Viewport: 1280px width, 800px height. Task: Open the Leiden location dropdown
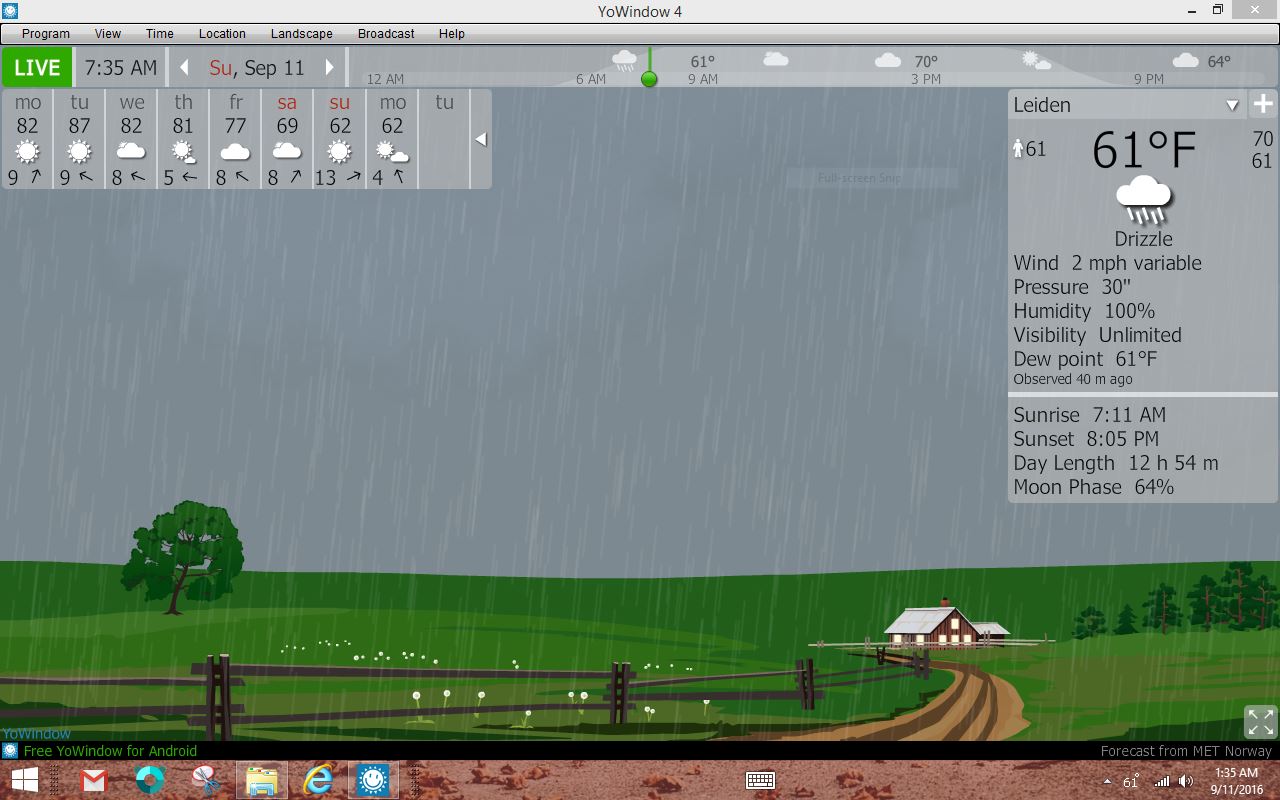pyautogui.click(x=1232, y=105)
